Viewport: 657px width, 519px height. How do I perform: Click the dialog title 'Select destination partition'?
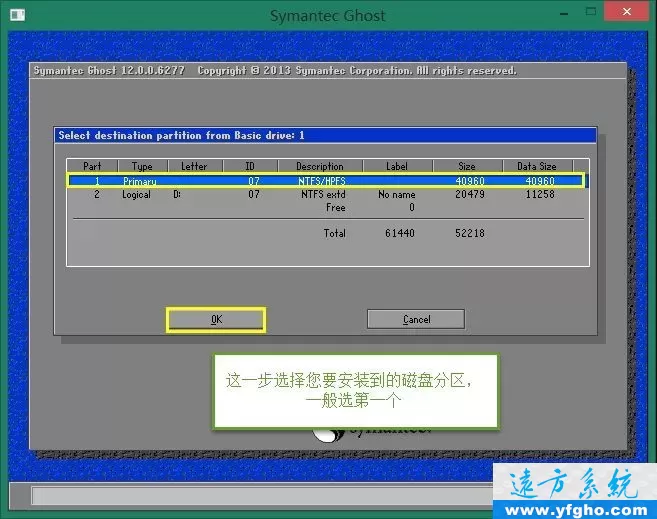[181, 135]
